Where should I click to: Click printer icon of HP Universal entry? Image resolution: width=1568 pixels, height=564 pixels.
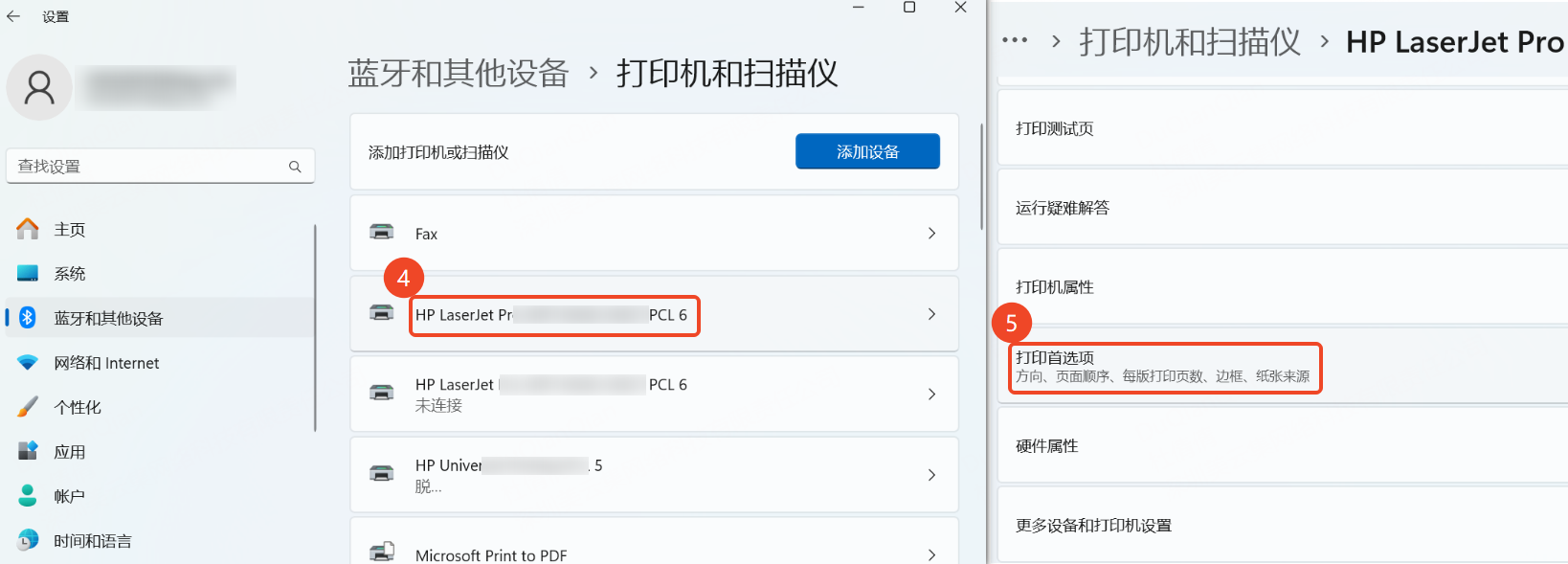pos(382,474)
